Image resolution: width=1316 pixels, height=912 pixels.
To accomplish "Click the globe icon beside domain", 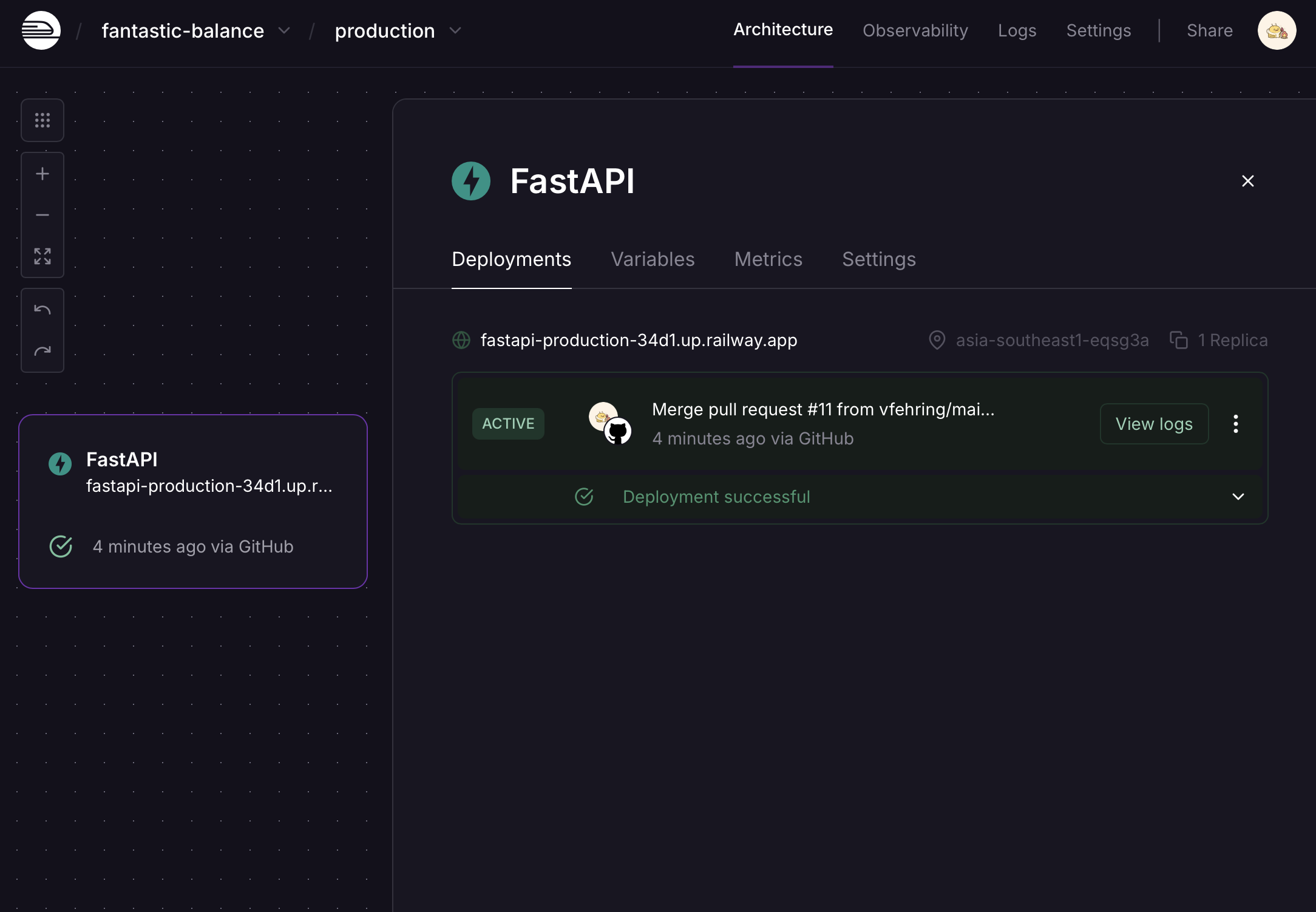I will coord(461,340).
